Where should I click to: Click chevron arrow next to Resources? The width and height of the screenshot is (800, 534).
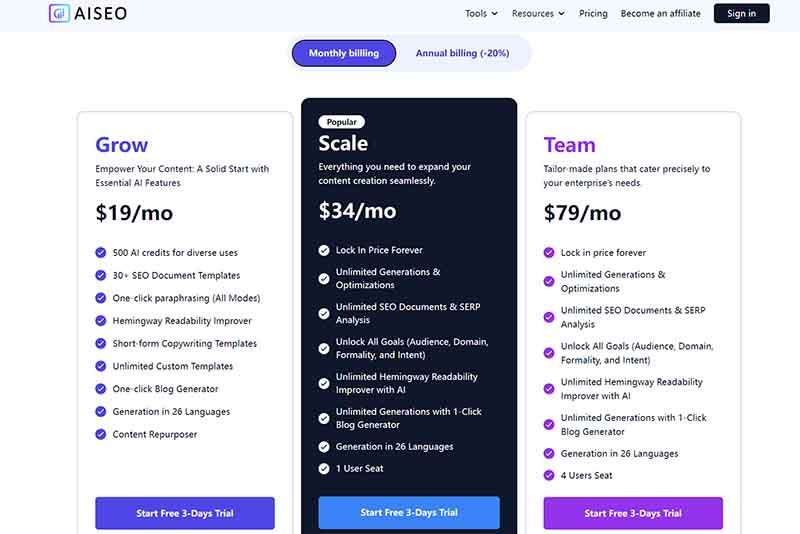[561, 14]
